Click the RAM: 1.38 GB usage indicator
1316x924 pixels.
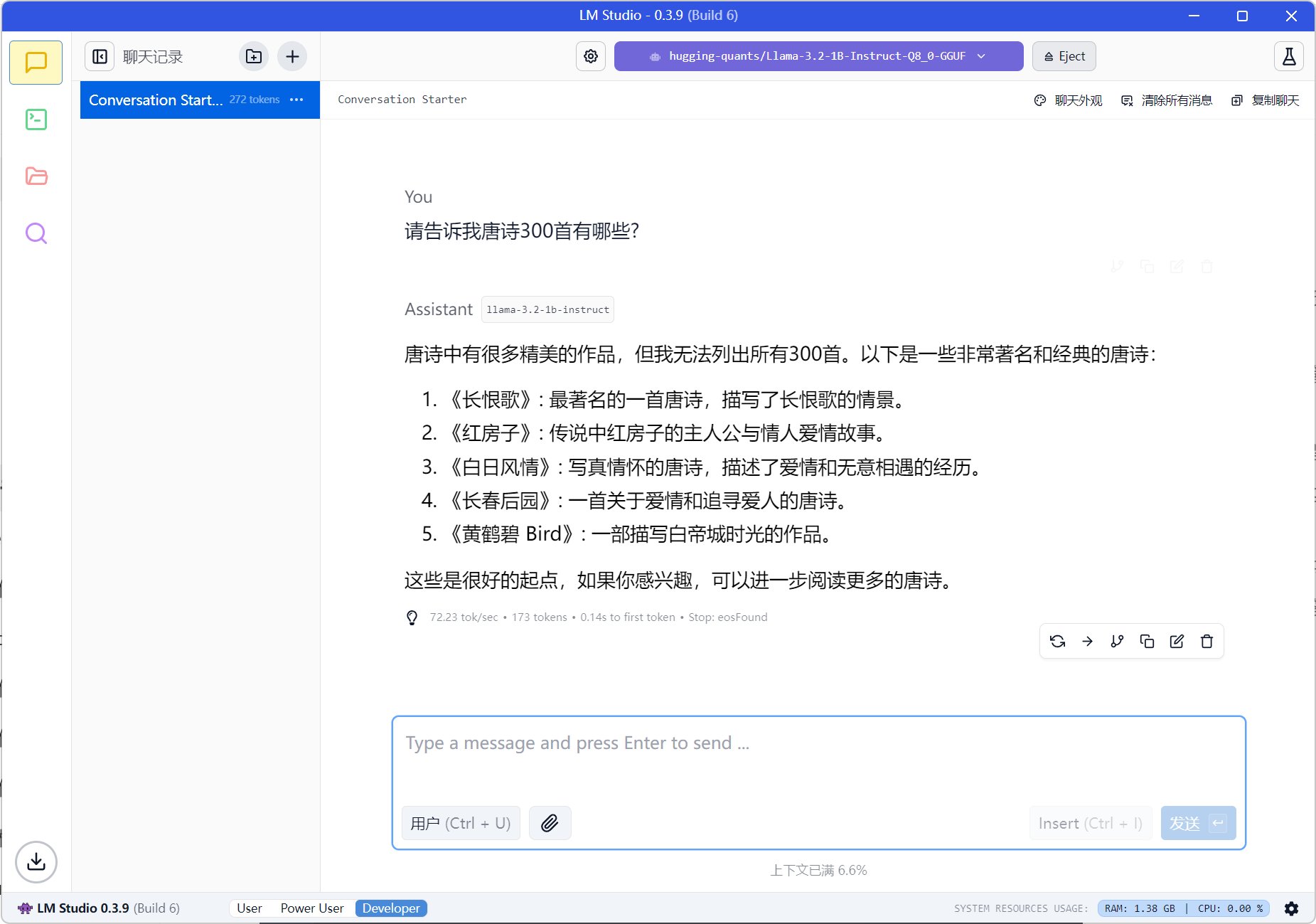(1140, 908)
